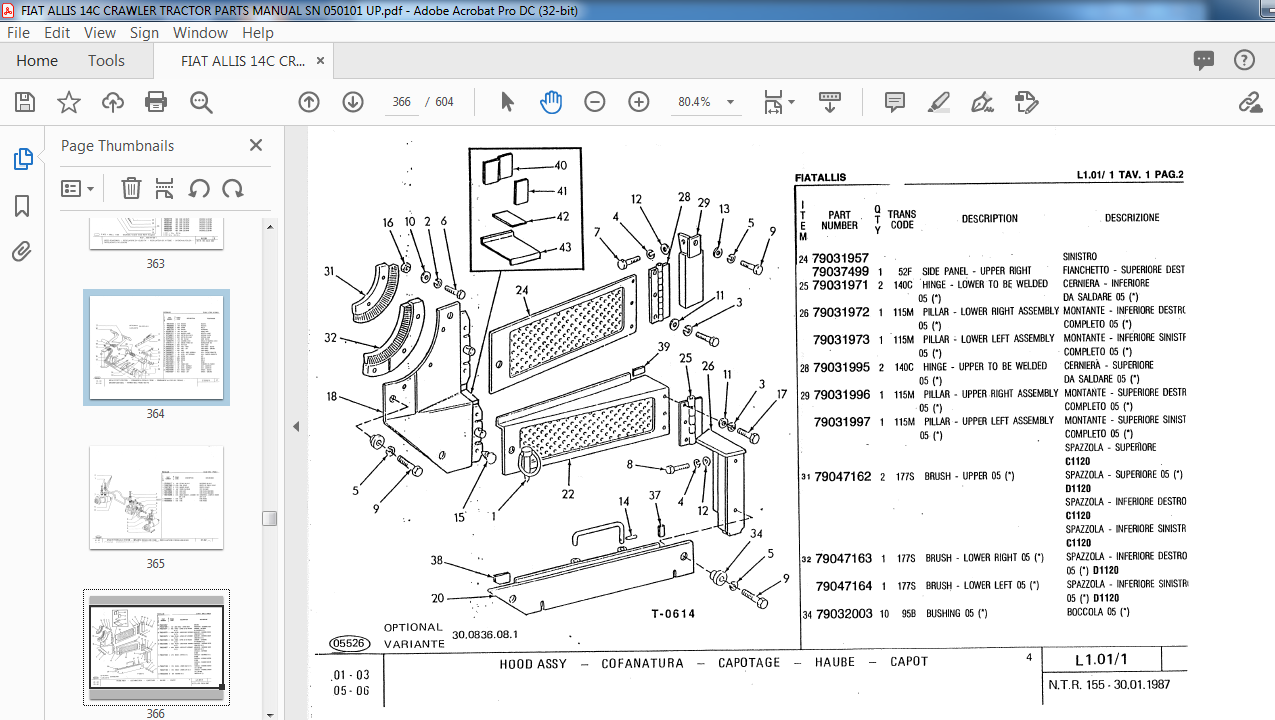
Task: Insert pages icon in thumbnails panel
Action: point(165,188)
